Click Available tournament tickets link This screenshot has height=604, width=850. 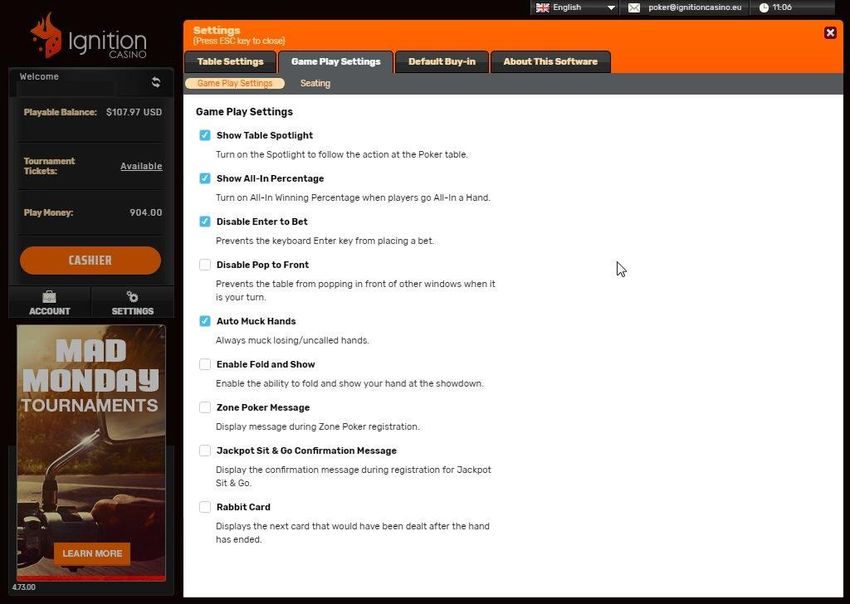pos(141,166)
